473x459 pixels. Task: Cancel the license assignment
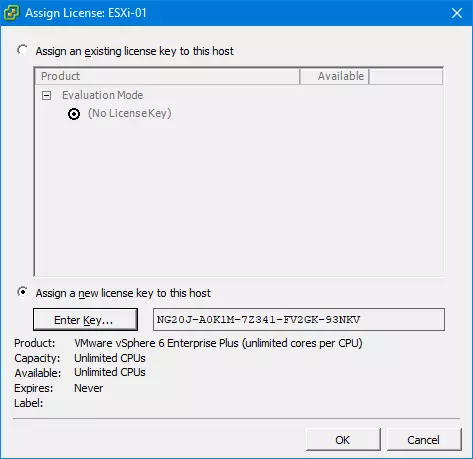coord(424,440)
